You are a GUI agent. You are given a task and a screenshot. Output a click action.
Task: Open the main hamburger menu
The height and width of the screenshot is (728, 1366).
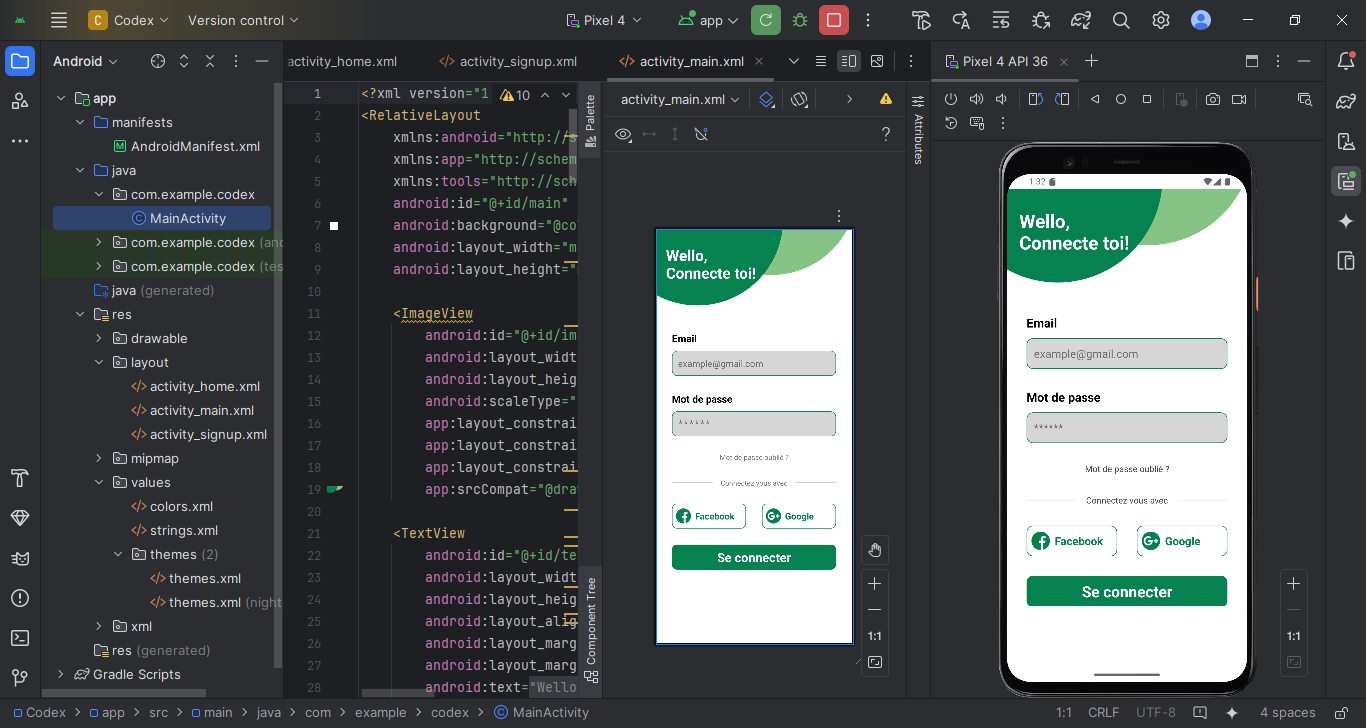click(x=59, y=20)
